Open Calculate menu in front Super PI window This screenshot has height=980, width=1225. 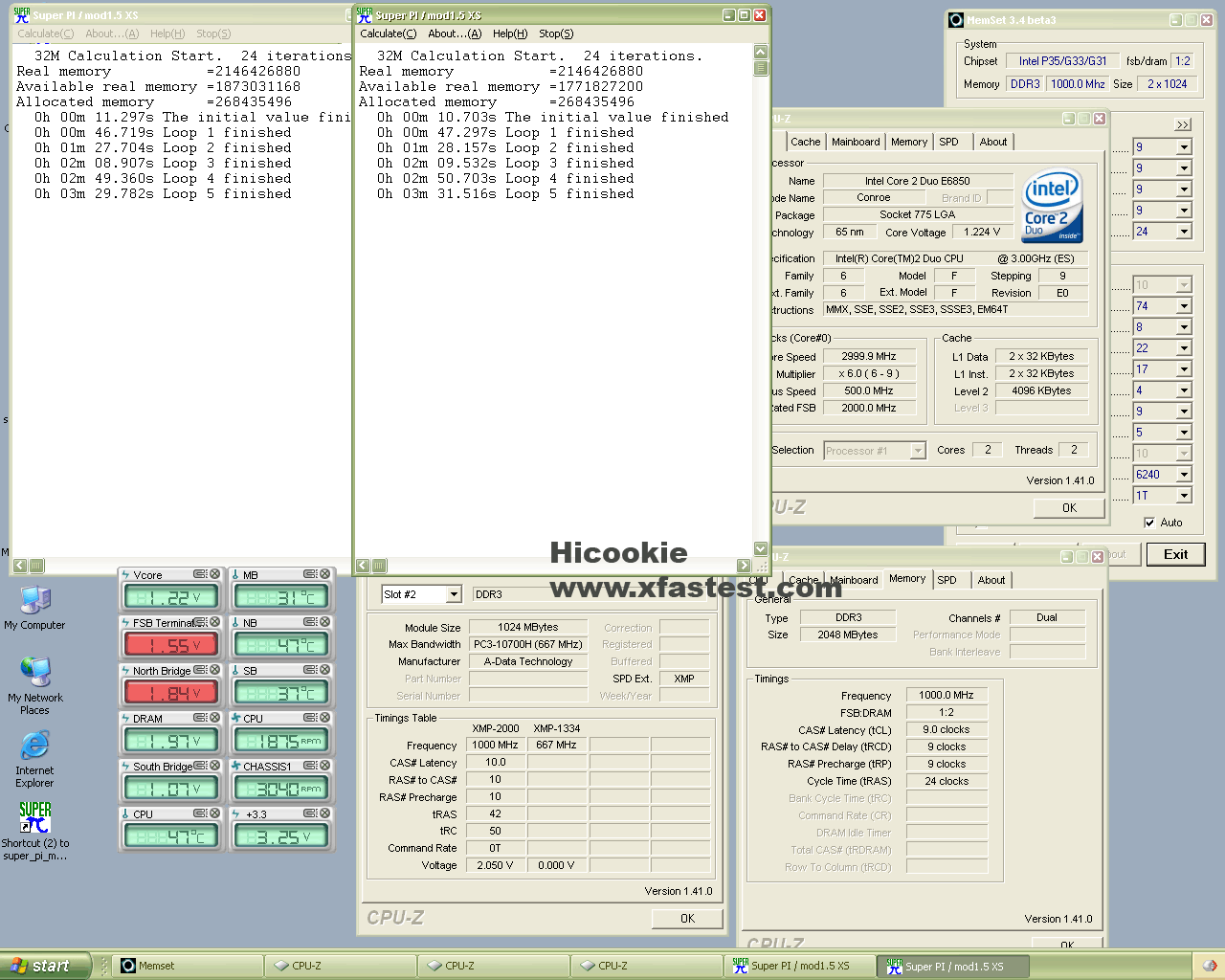click(388, 33)
